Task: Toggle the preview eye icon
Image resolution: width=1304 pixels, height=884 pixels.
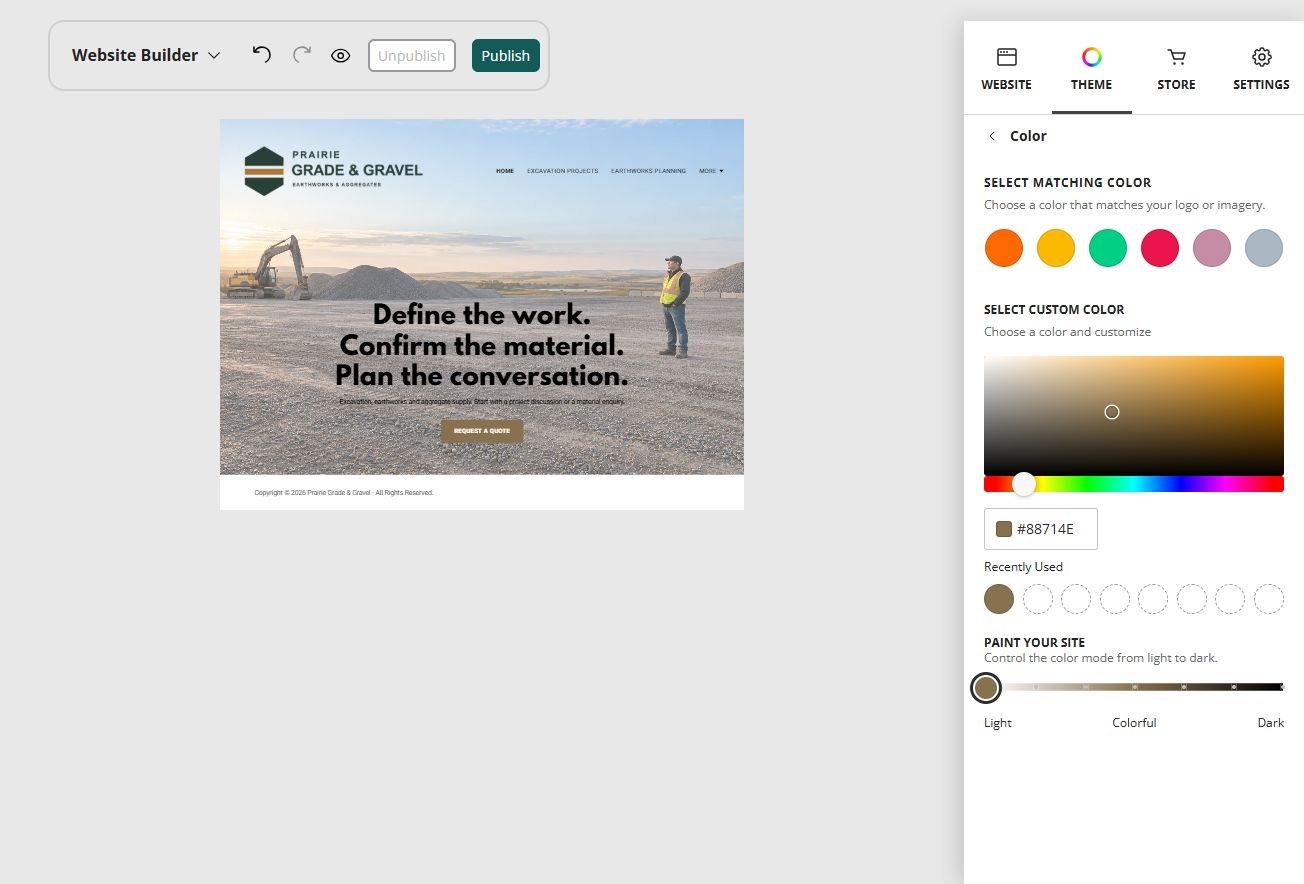Action: point(341,56)
